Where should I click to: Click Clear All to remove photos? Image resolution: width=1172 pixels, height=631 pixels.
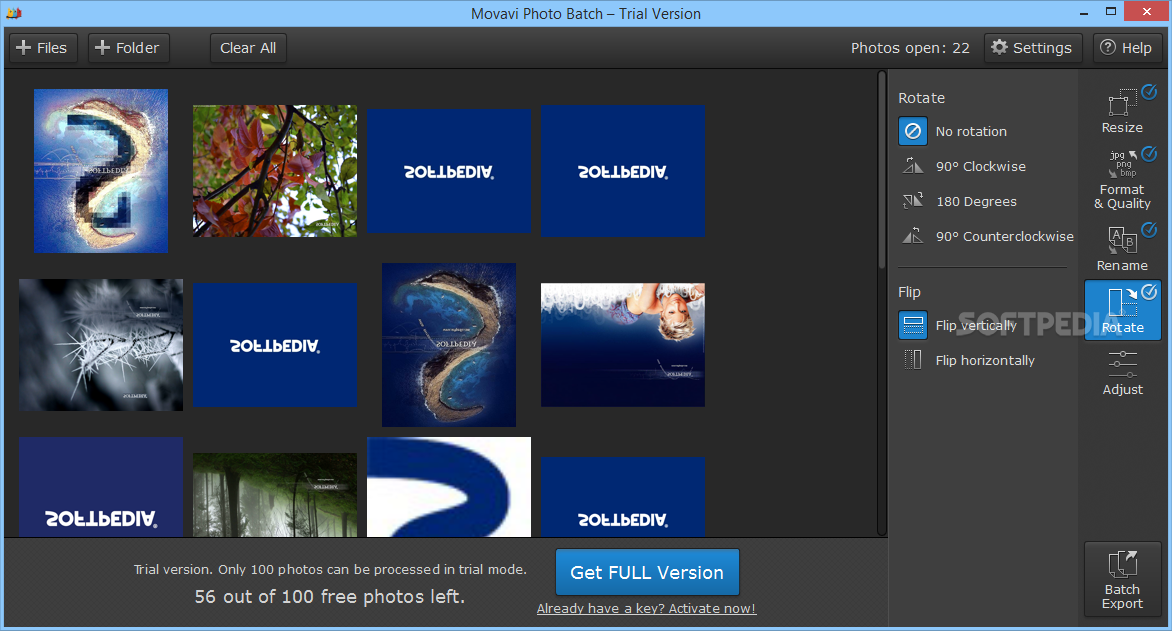click(x=248, y=48)
